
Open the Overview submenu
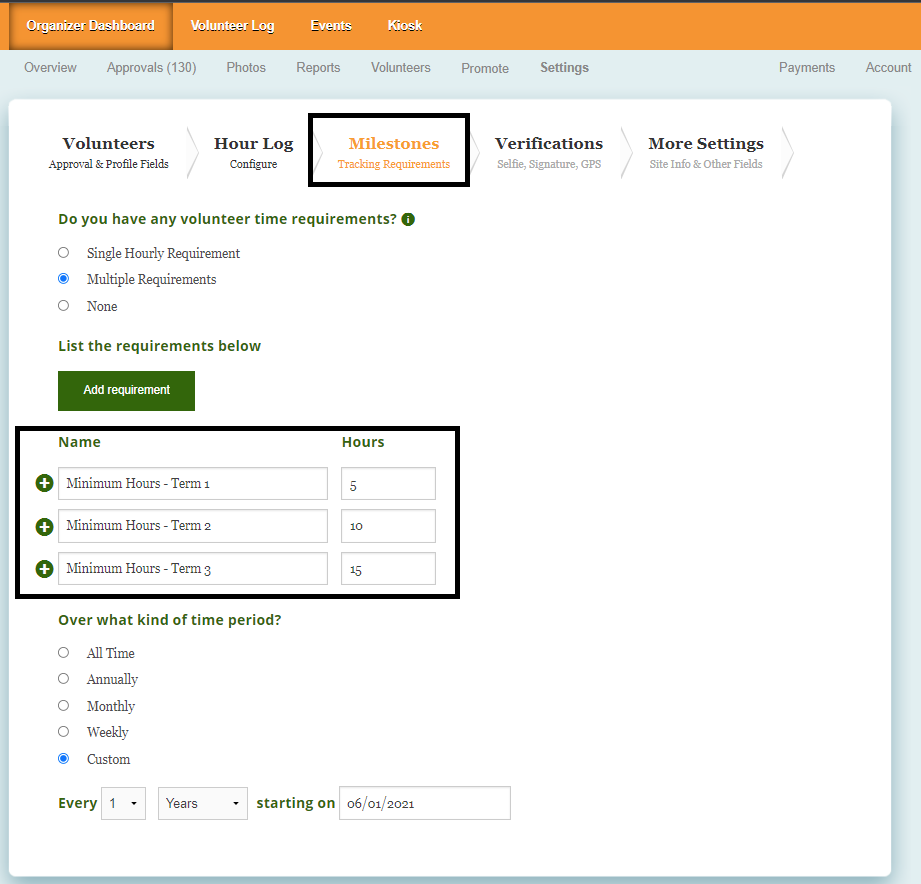pos(51,68)
